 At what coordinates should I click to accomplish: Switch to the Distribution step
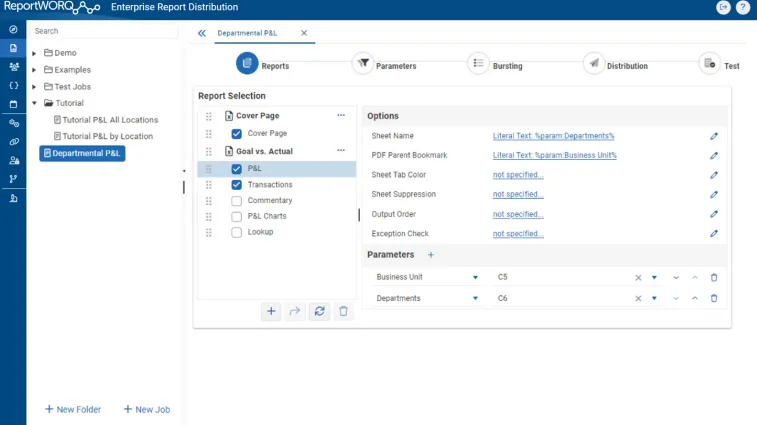pos(594,64)
